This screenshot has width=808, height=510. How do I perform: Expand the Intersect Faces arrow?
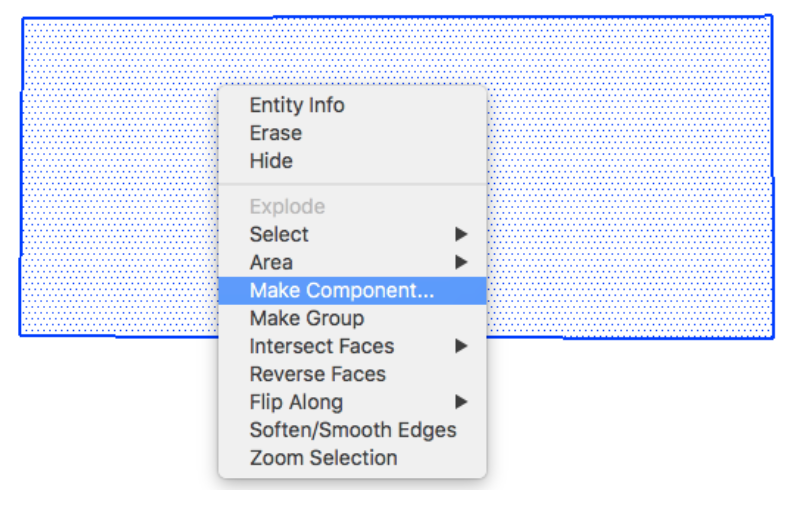click(x=461, y=346)
